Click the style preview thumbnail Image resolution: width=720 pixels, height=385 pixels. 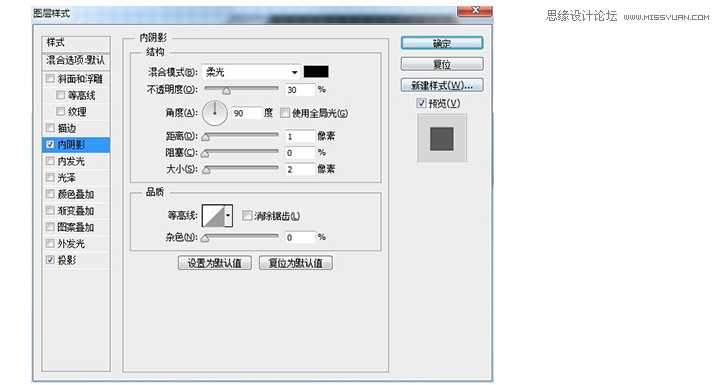coord(442,139)
